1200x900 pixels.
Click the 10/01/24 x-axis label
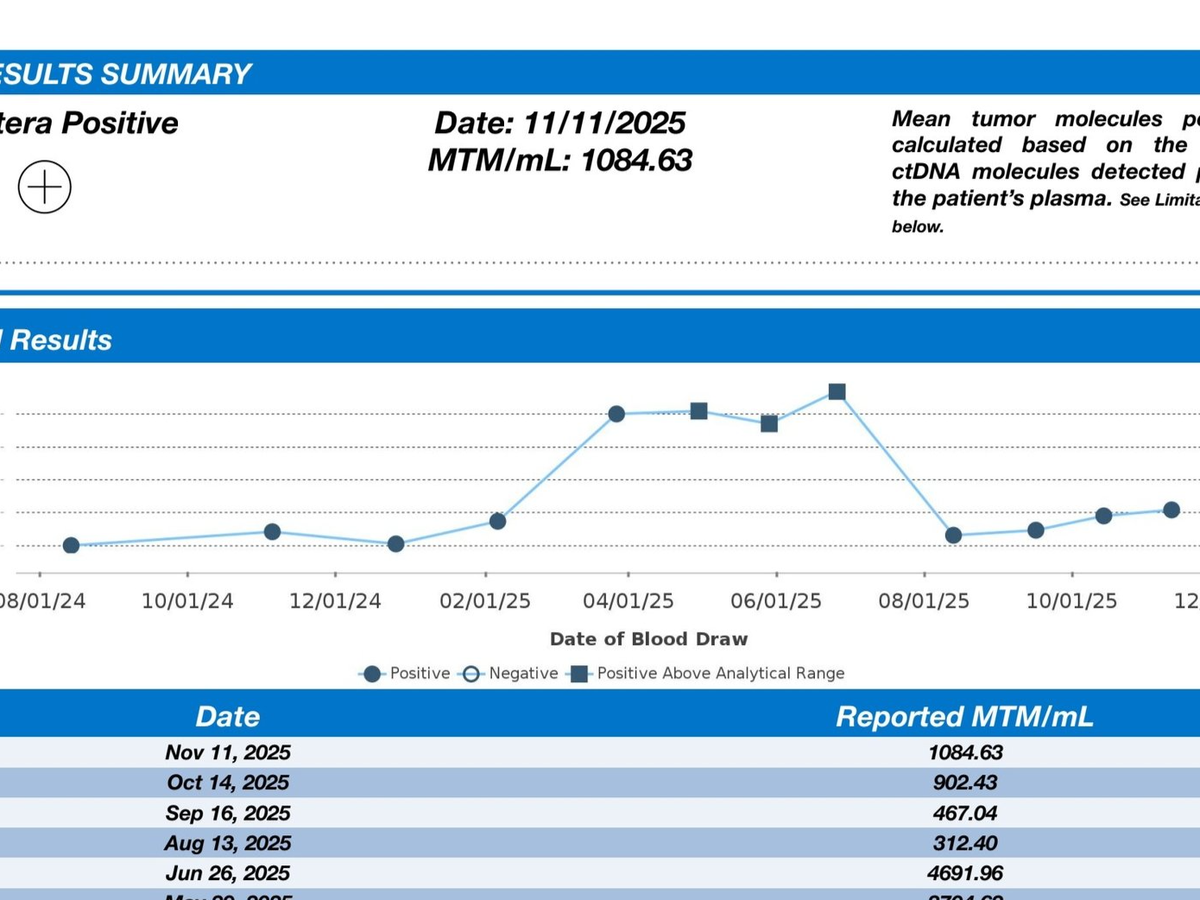187,601
